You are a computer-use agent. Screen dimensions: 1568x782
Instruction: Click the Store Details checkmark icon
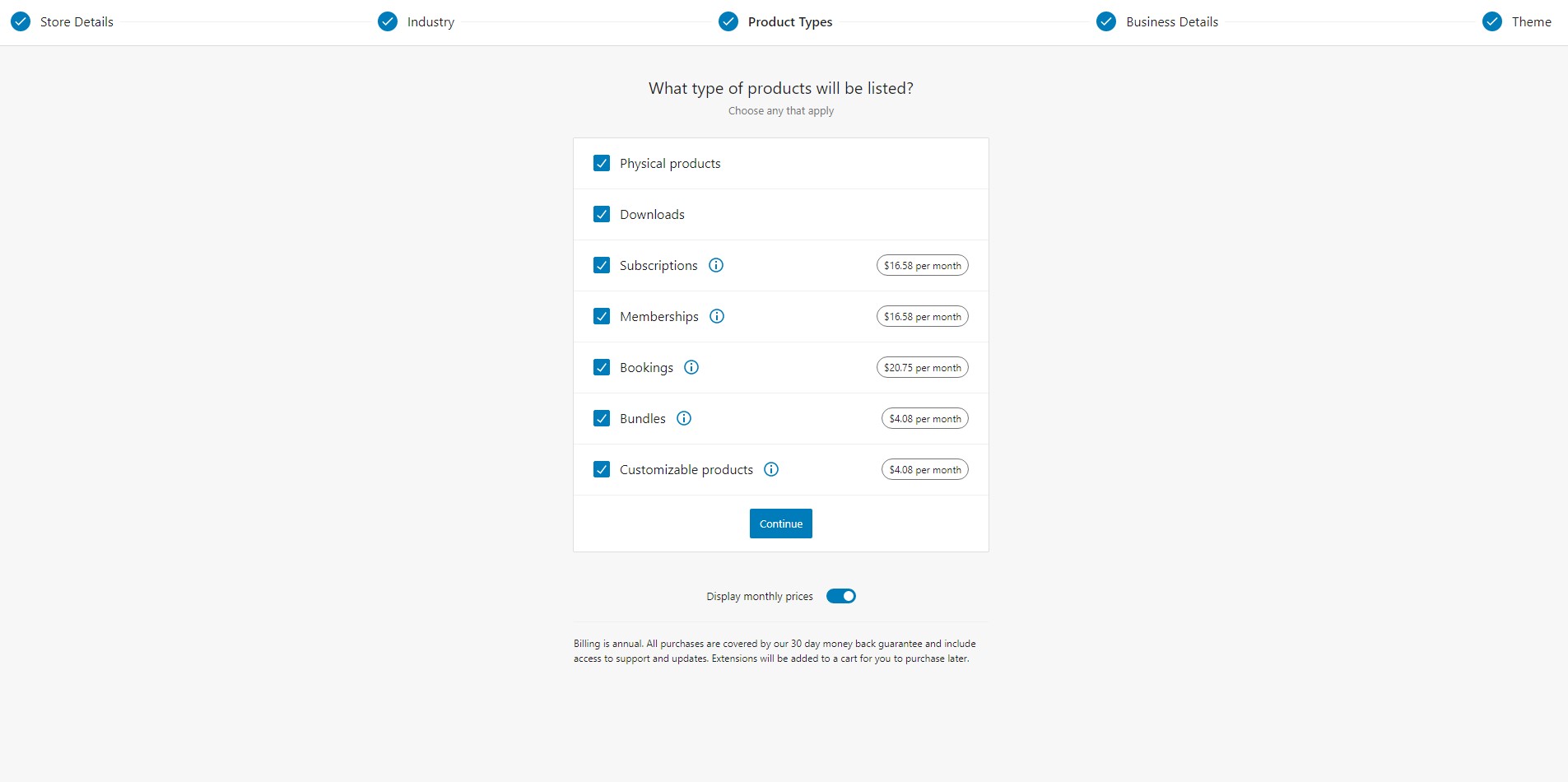(x=21, y=21)
